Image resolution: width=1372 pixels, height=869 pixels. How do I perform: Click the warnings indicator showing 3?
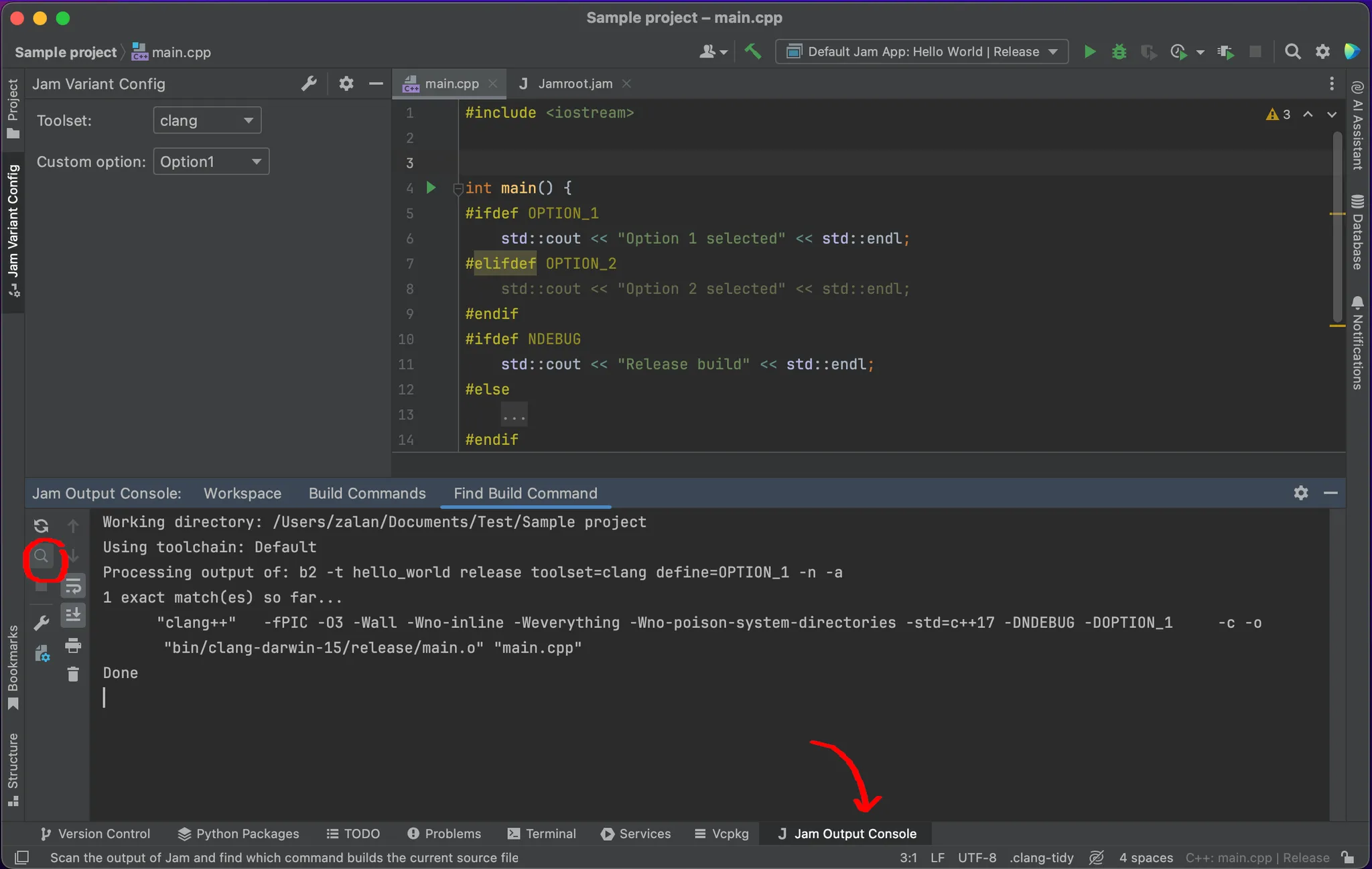click(x=1278, y=115)
